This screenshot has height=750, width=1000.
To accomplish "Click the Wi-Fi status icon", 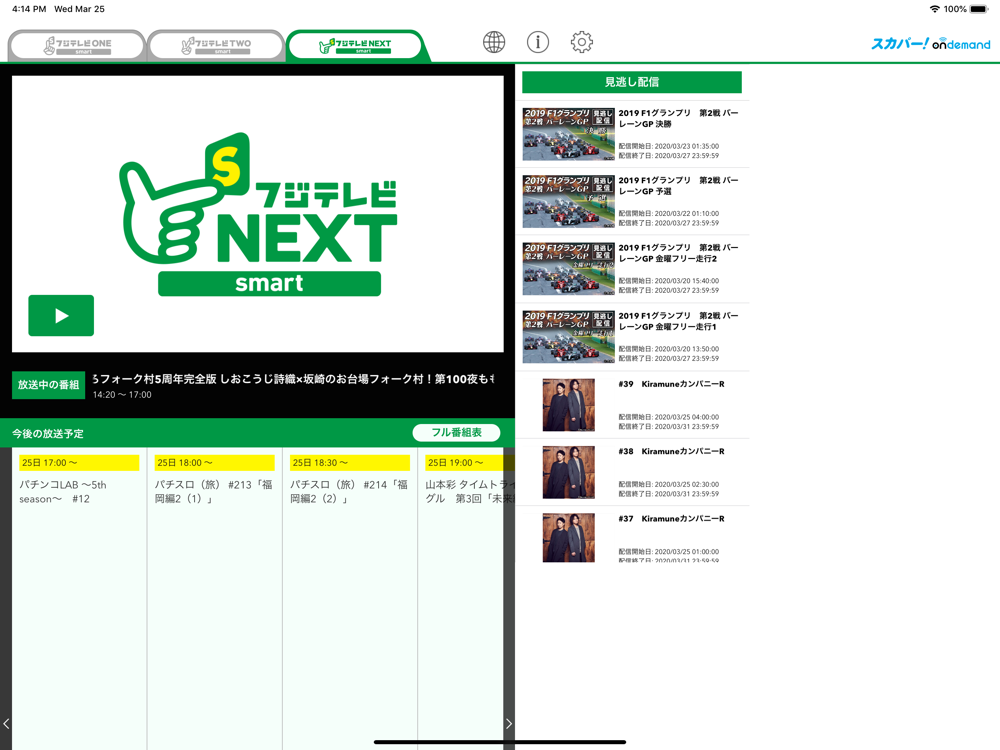I will click(934, 9).
